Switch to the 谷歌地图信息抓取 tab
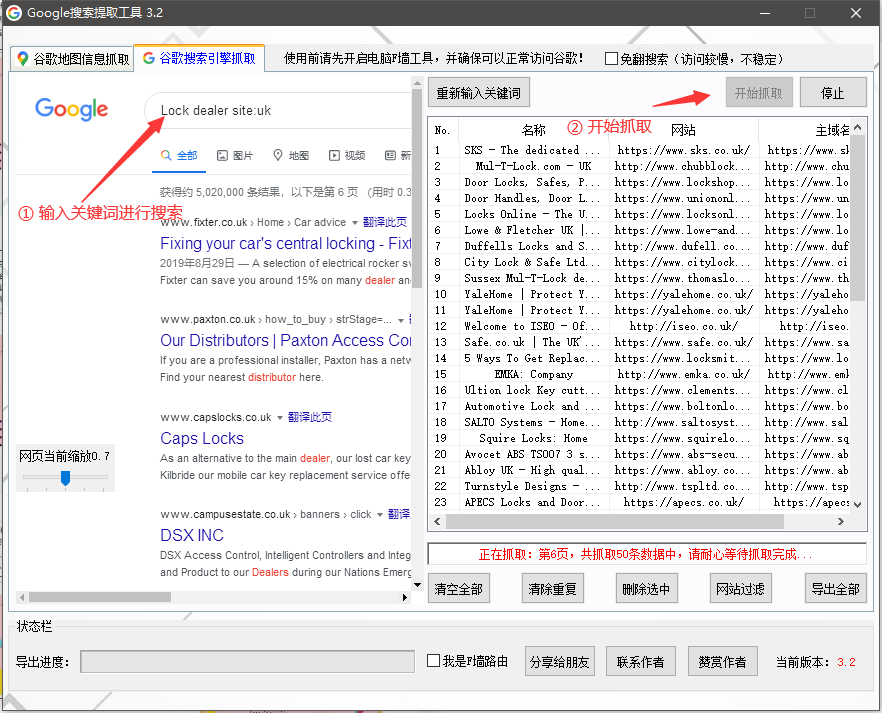The width and height of the screenshot is (882, 713). [73, 58]
